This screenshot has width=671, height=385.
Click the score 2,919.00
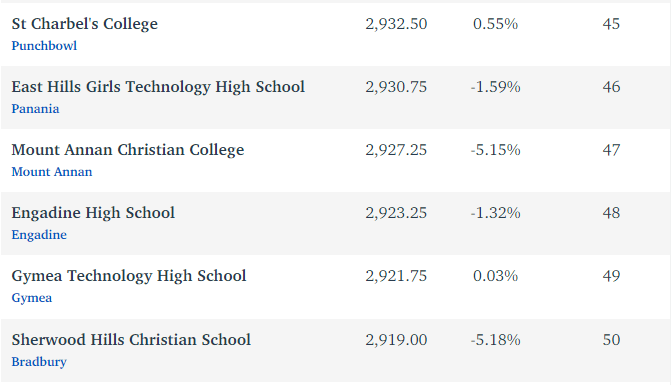[x=396, y=340]
